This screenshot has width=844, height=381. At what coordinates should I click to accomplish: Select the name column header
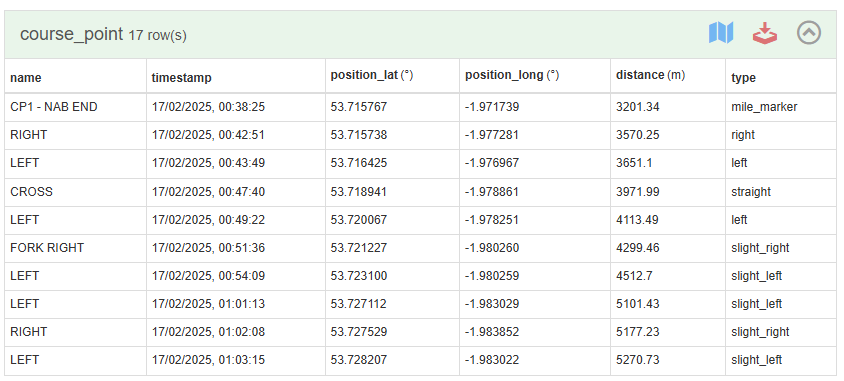26,77
